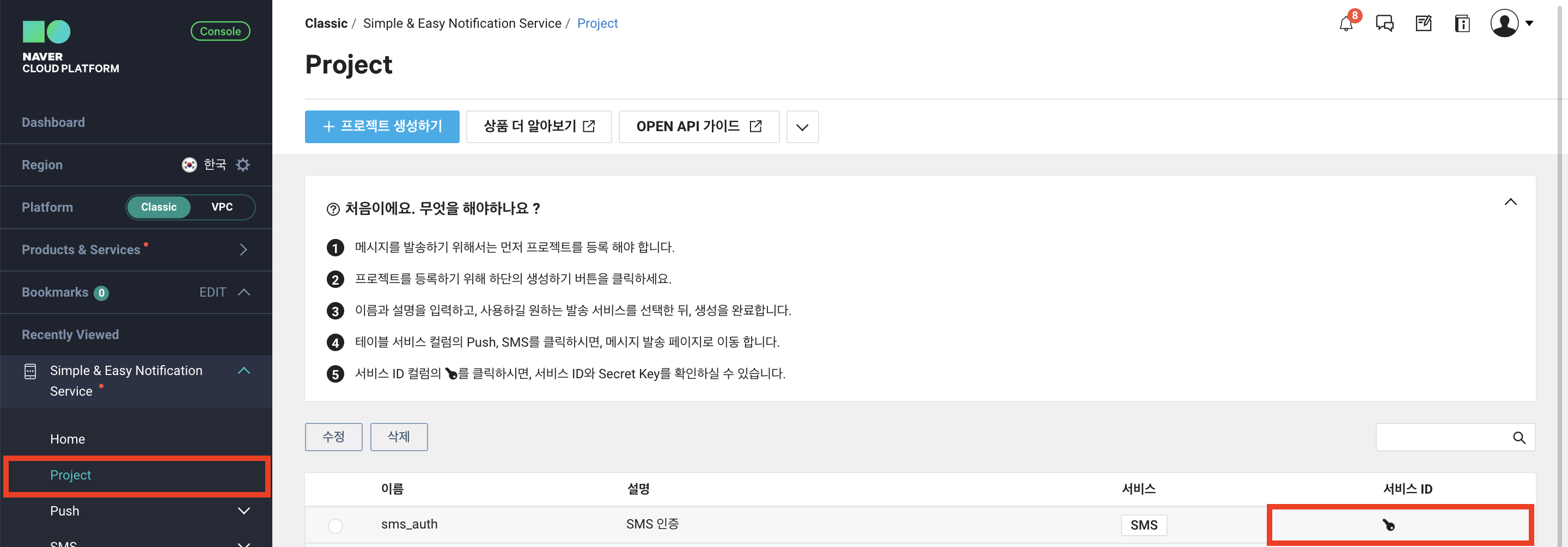Click the 프로젝트 생성하기 button
The height and width of the screenshot is (547, 1568).
(x=382, y=127)
